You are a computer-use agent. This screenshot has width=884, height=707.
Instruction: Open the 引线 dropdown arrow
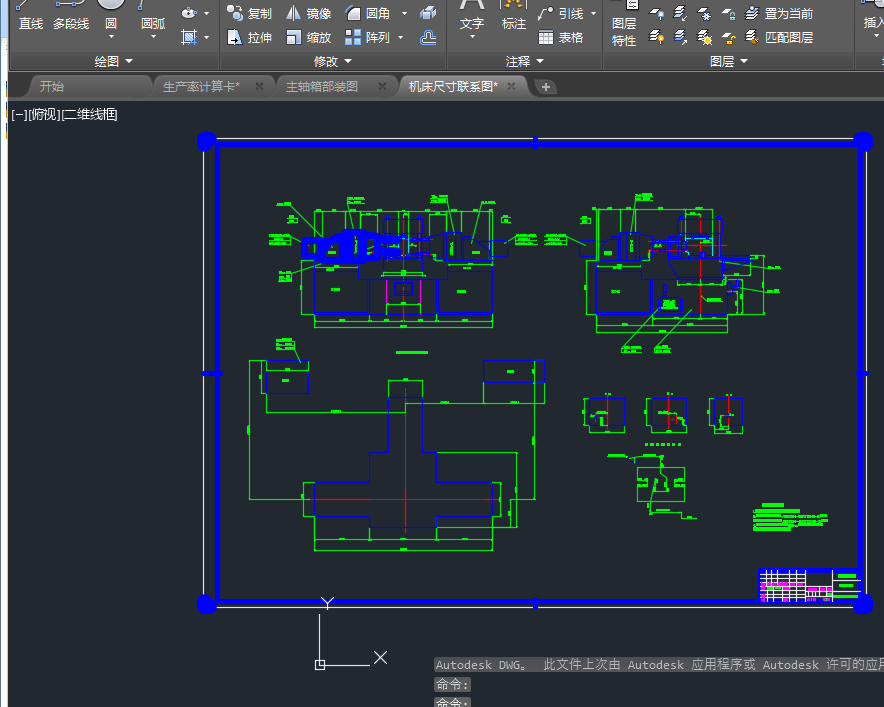click(593, 13)
